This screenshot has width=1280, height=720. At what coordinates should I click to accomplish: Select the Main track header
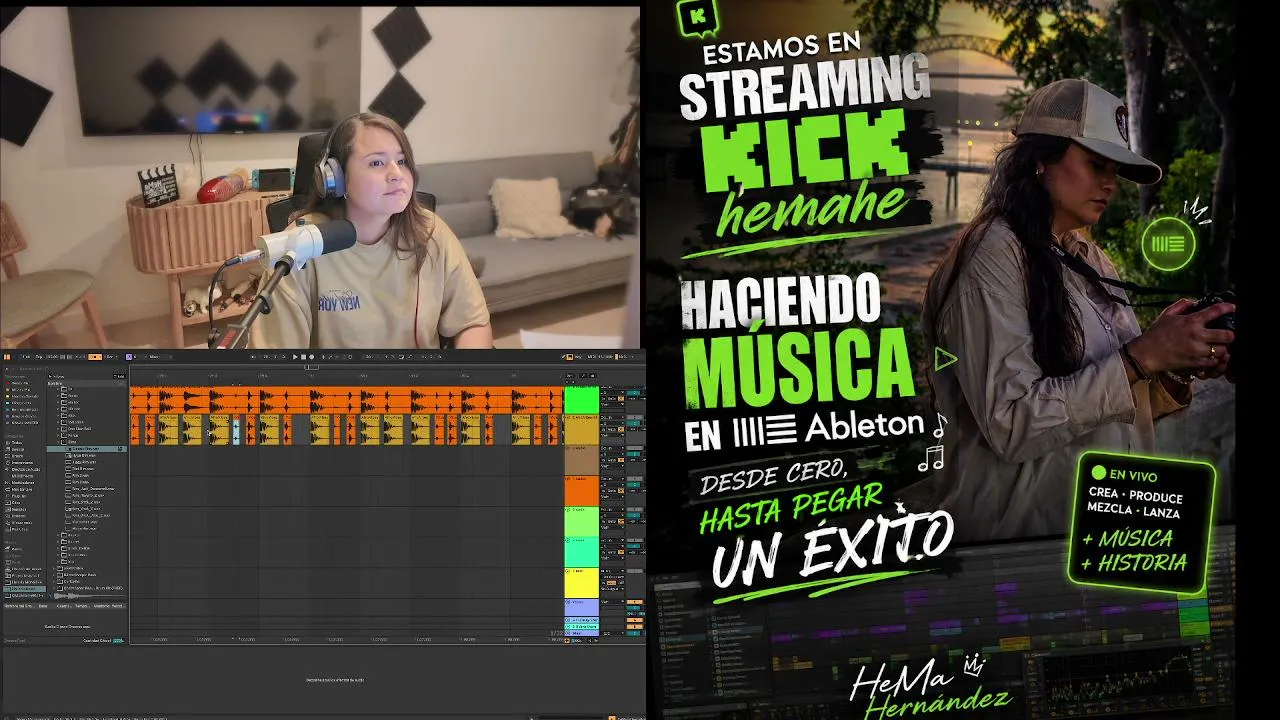pos(581,633)
